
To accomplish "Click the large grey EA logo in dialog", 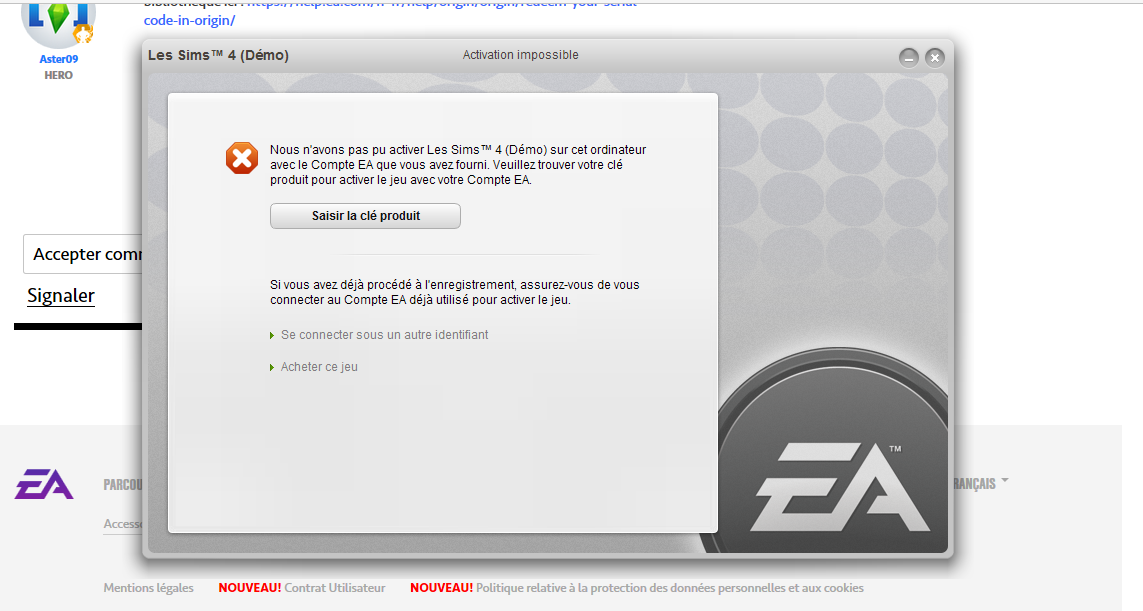I will coord(840,487).
